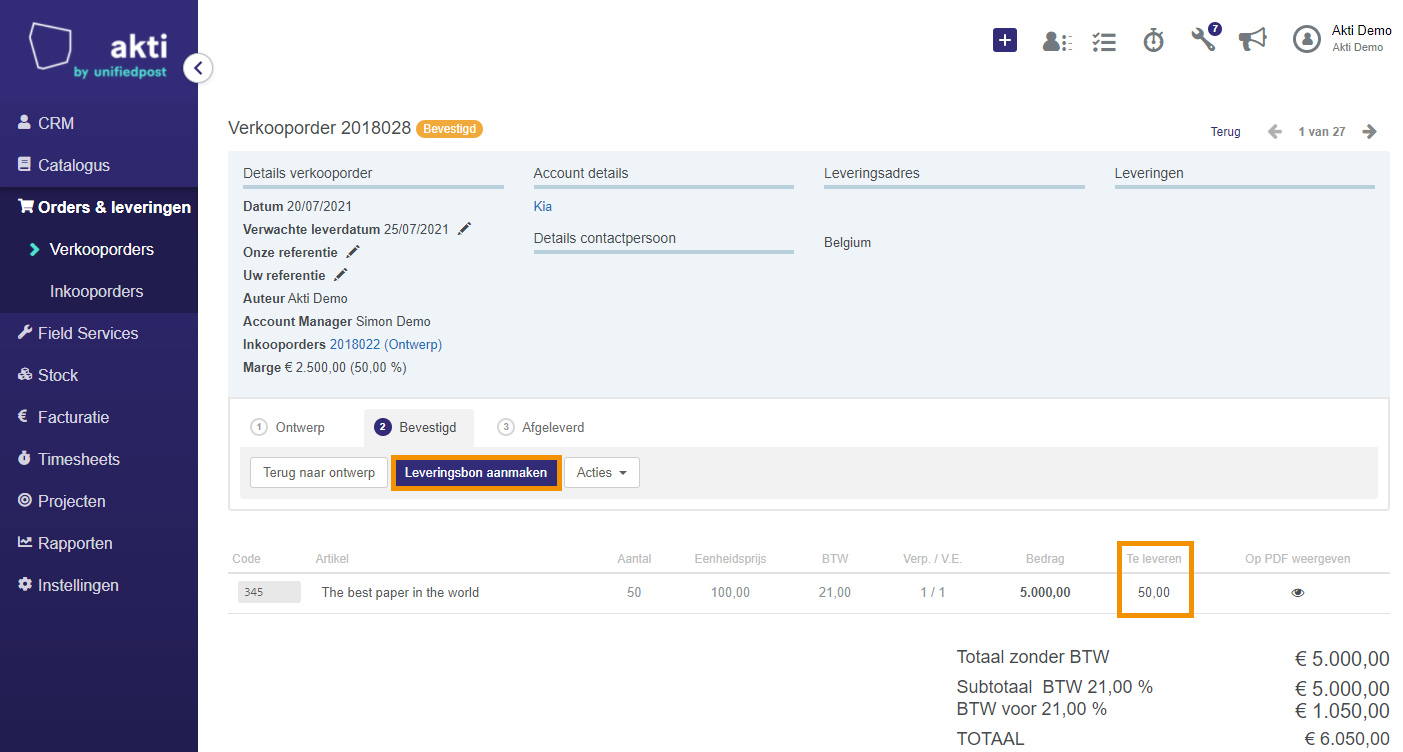The height and width of the screenshot is (752, 1403).
Task: Click the Te leveren value 50,00
Action: click(x=1154, y=592)
